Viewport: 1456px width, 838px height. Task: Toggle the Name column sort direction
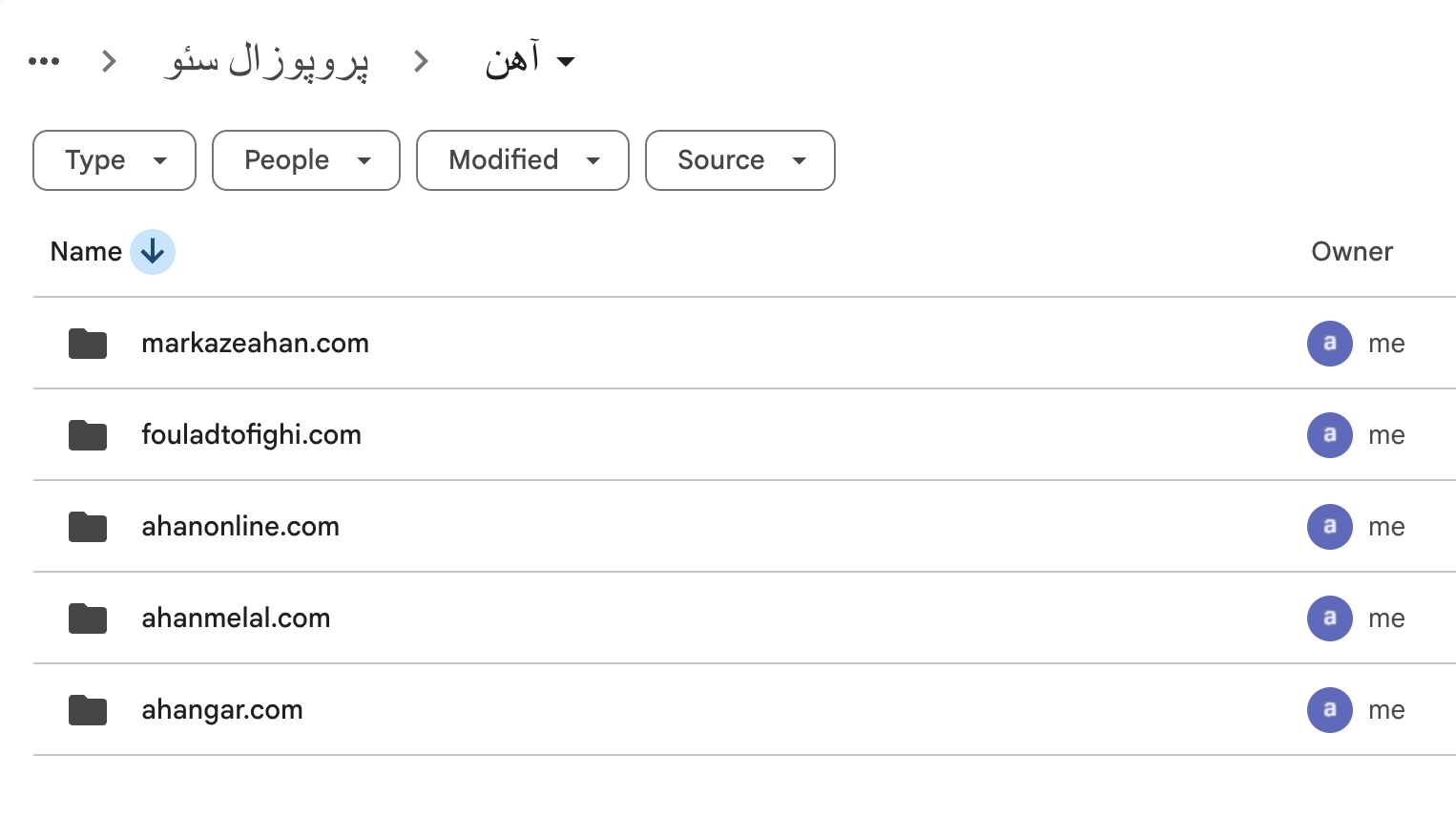point(152,251)
